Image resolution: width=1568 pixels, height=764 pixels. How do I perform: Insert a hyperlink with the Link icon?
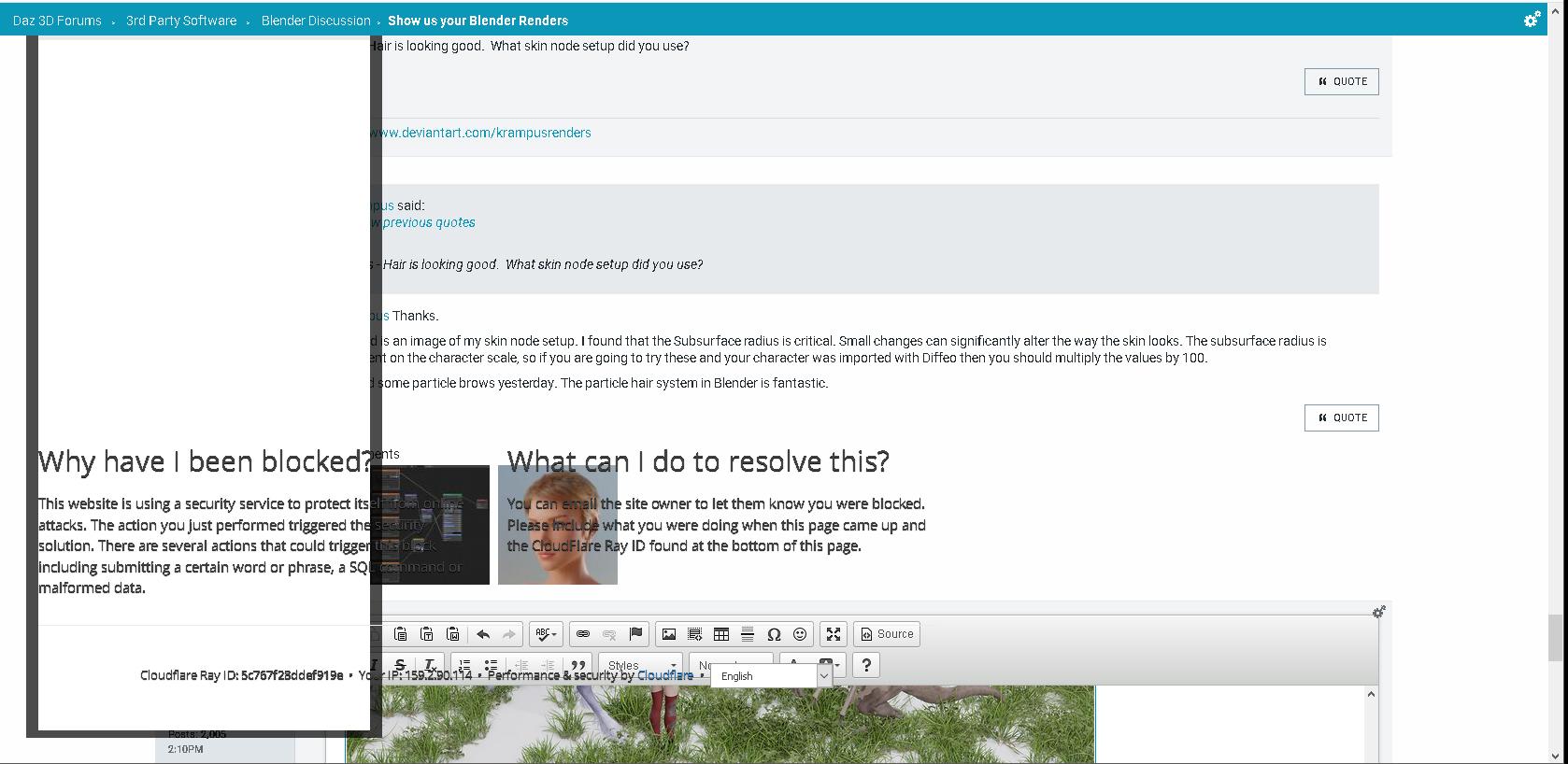coord(583,634)
